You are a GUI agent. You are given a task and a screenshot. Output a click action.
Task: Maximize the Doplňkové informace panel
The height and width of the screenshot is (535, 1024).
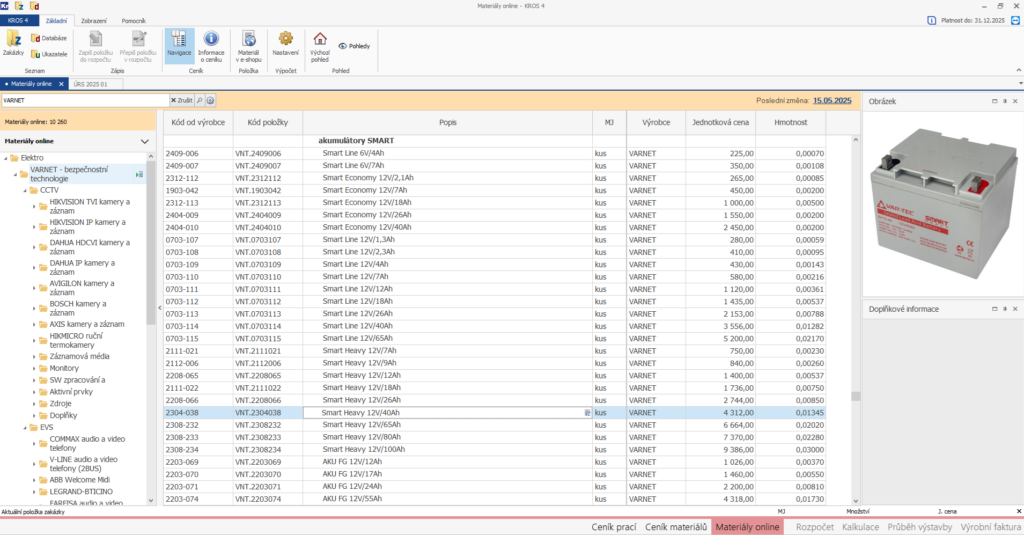click(x=995, y=309)
